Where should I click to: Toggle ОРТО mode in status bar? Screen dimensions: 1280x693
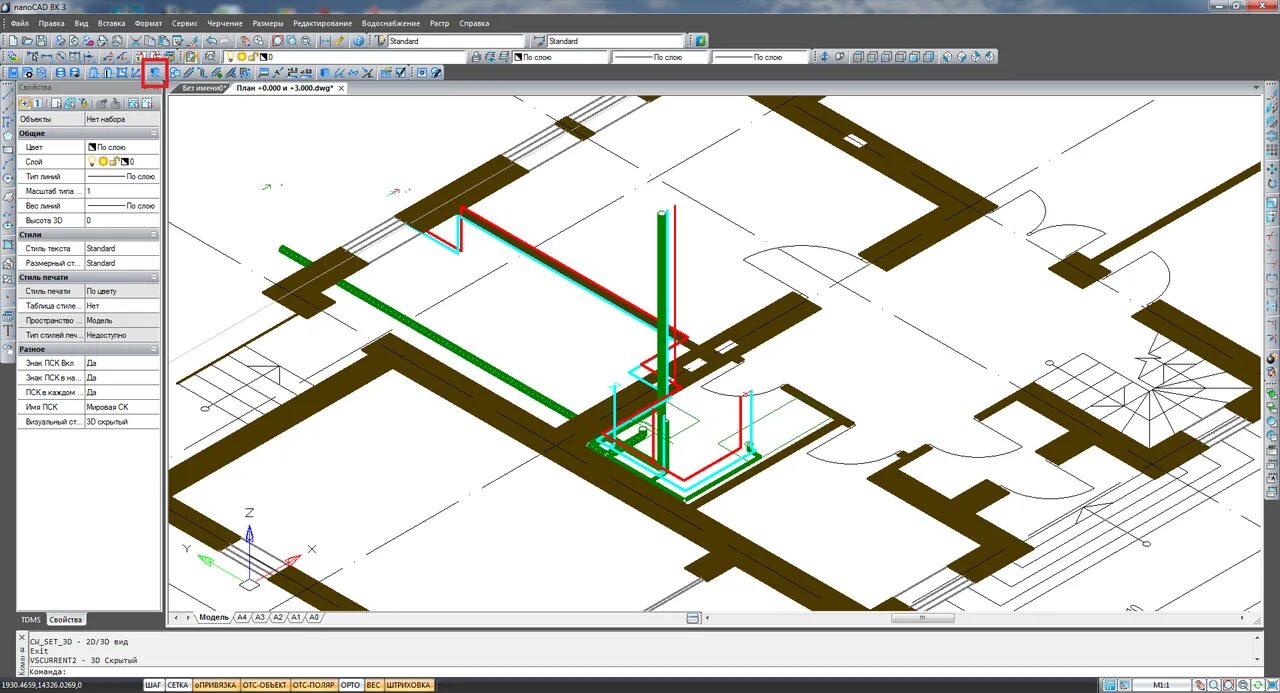[x=350, y=685]
